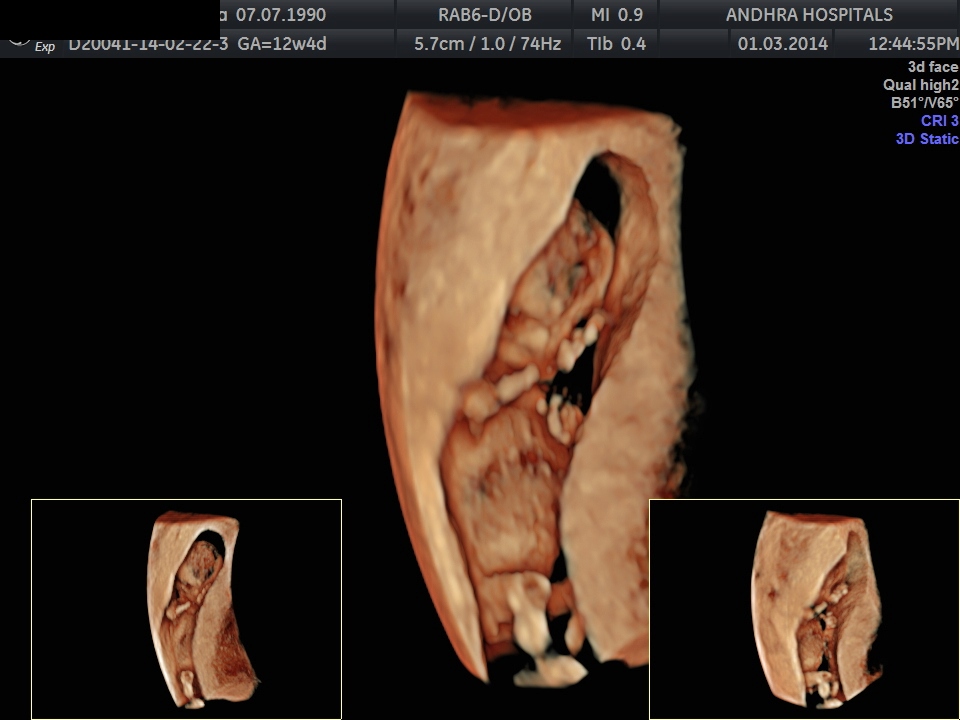Click the patient ID D20041-14-02-22-3
This screenshot has width=960, height=720.
point(148,45)
